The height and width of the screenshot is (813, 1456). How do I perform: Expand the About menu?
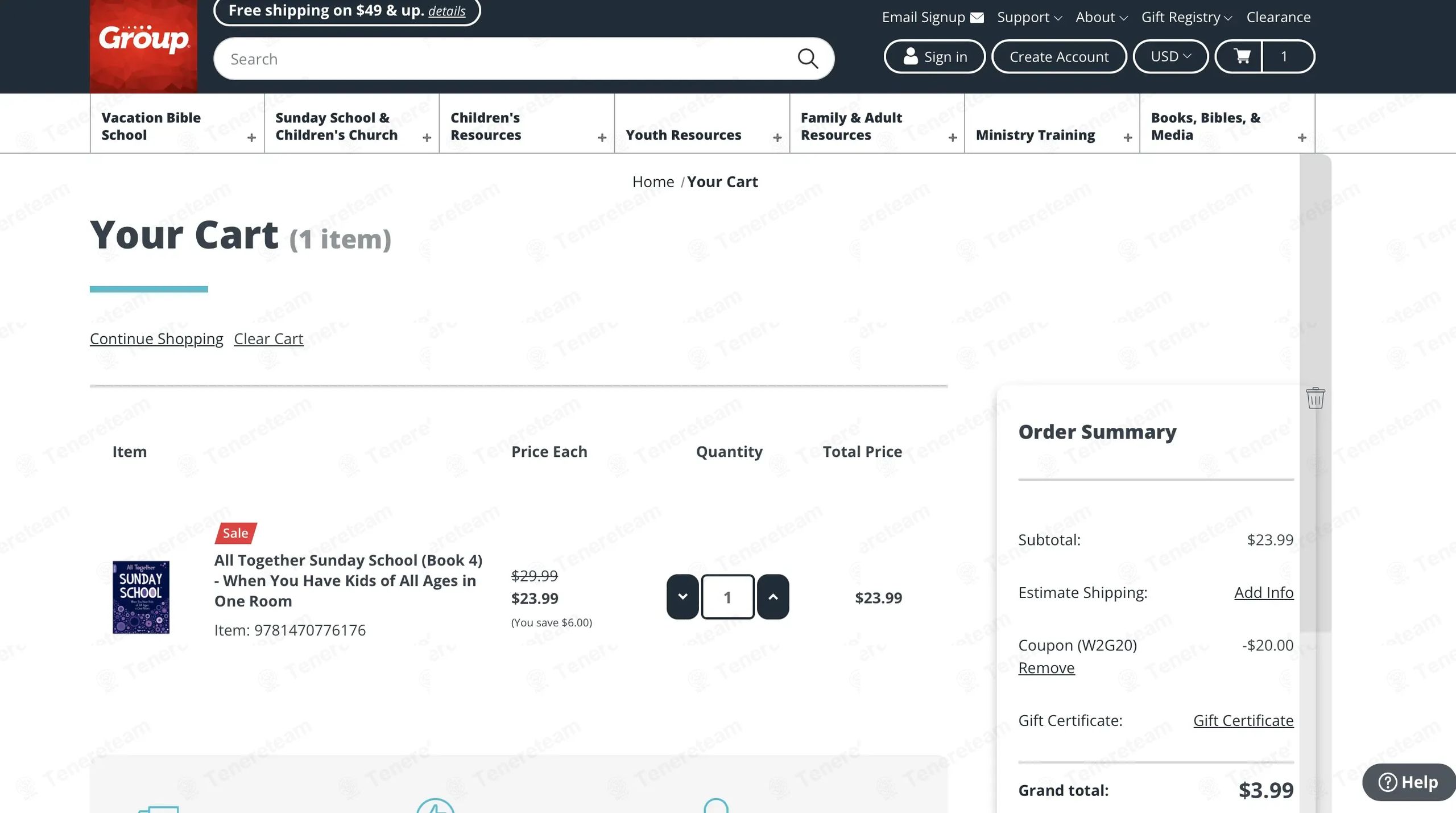(1102, 17)
